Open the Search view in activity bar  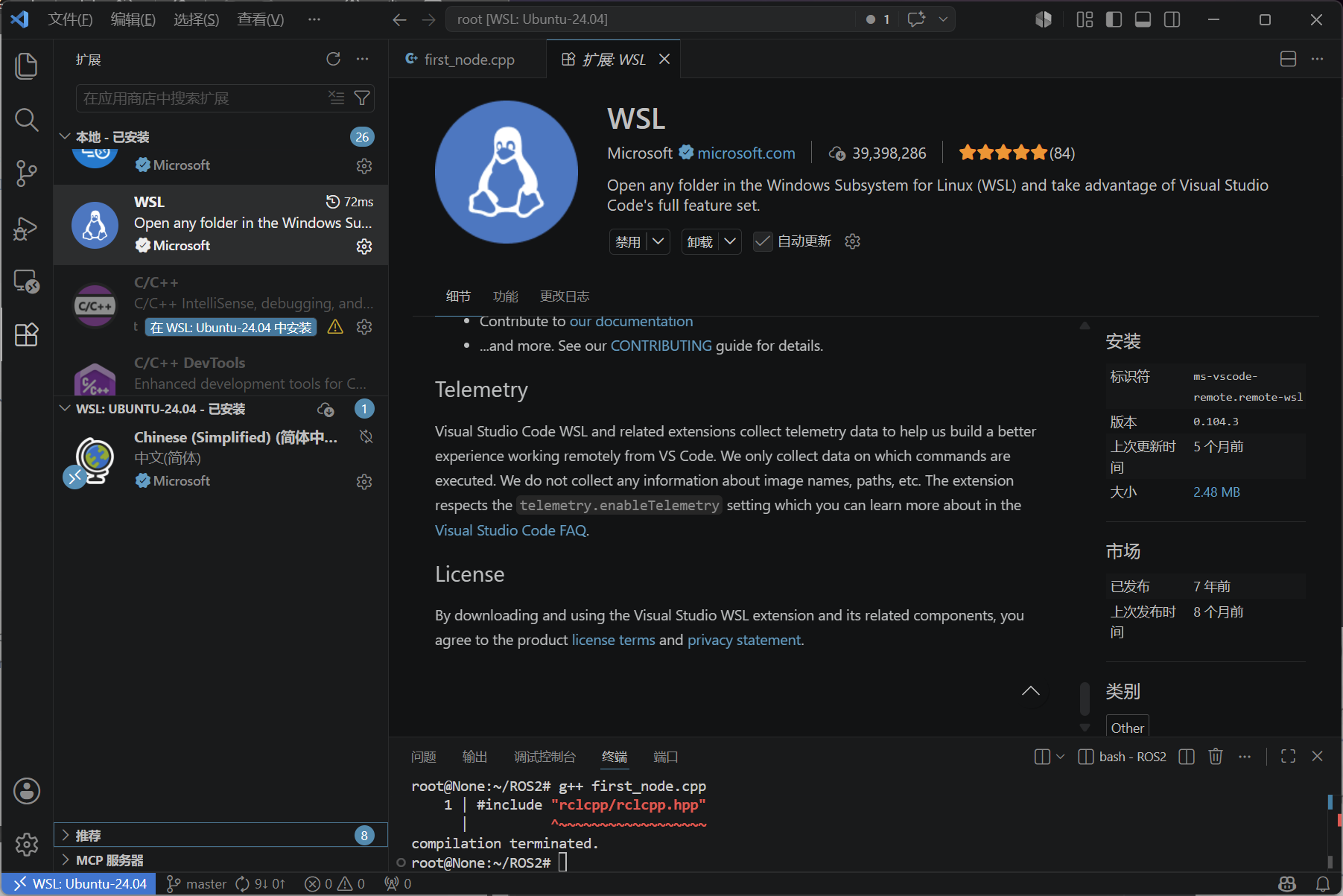[x=26, y=119]
